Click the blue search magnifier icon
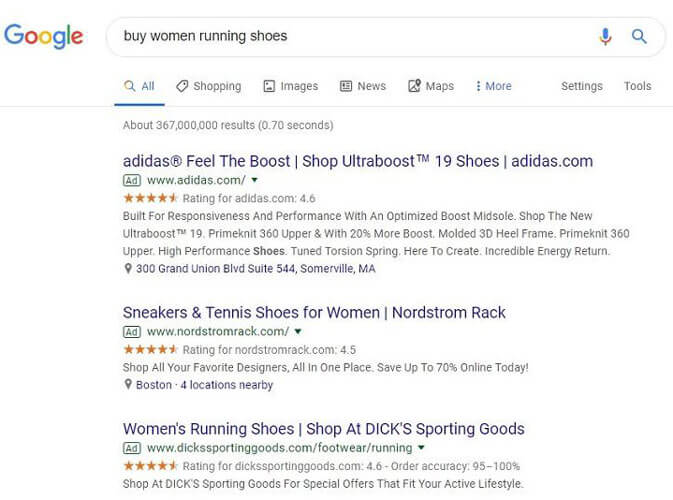The height and width of the screenshot is (500, 673). click(x=639, y=37)
